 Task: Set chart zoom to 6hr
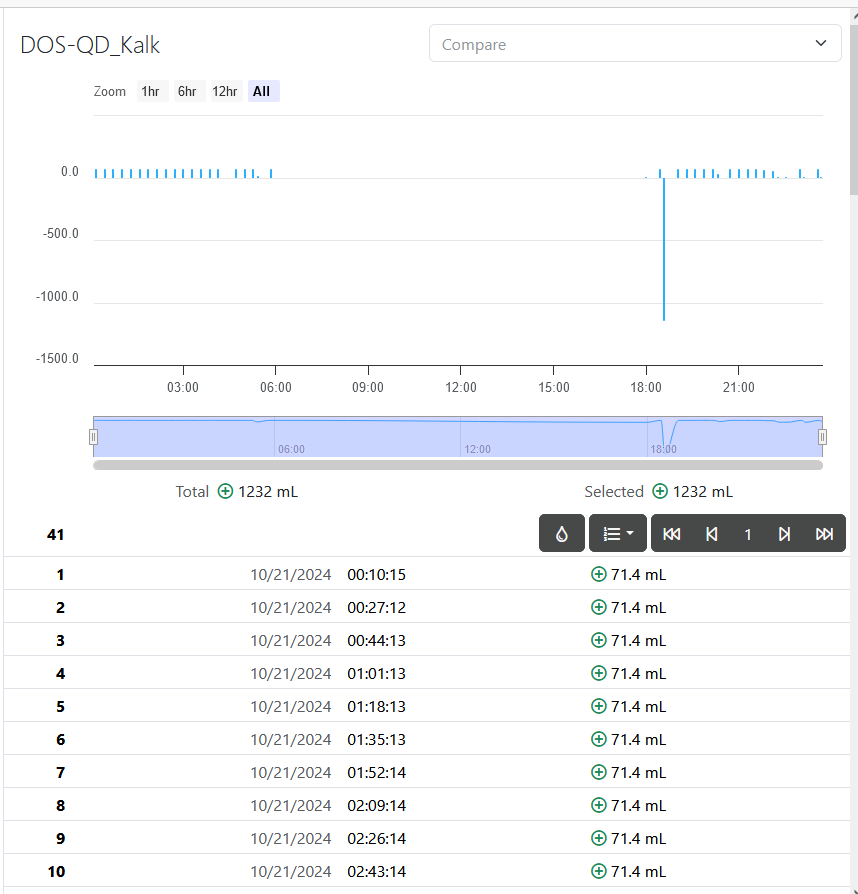coord(187,91)
